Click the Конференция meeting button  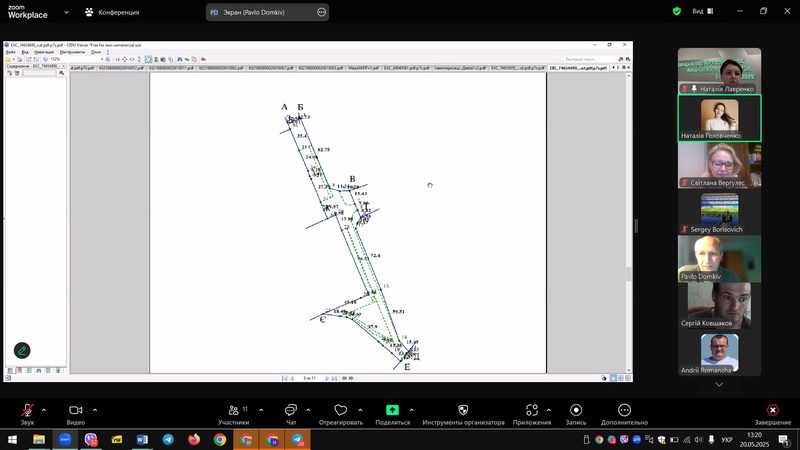click(x=112, y=12)
